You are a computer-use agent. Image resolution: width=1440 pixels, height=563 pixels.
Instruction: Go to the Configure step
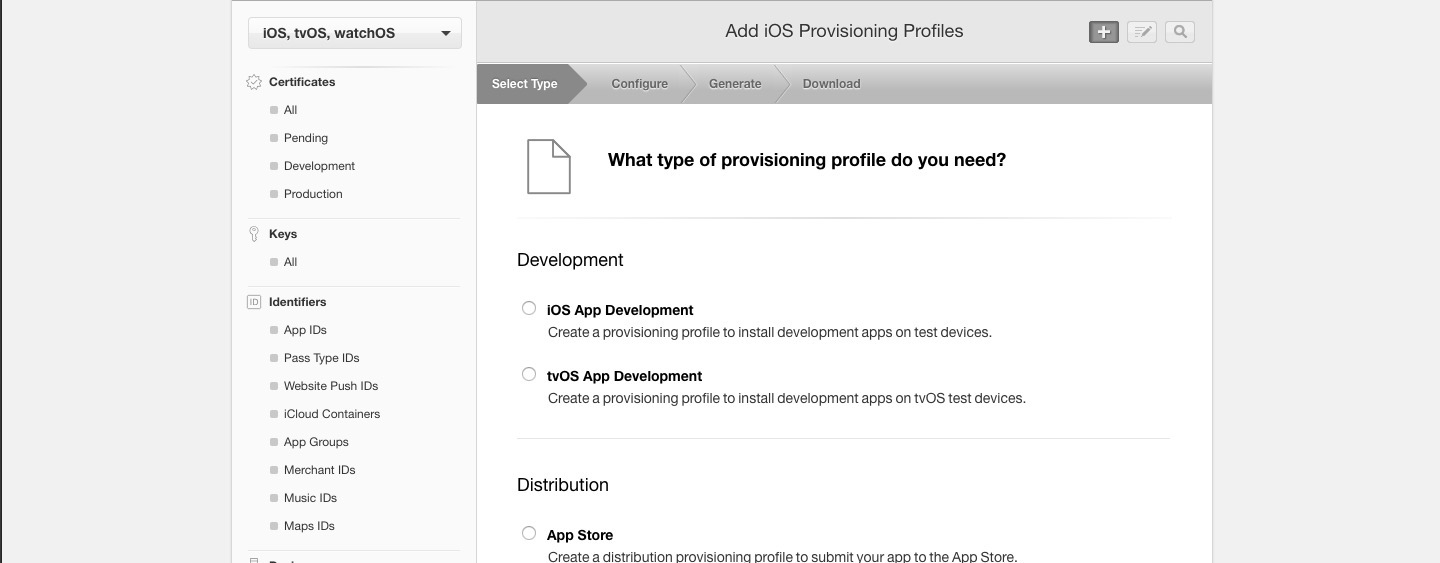pos(640,84)
